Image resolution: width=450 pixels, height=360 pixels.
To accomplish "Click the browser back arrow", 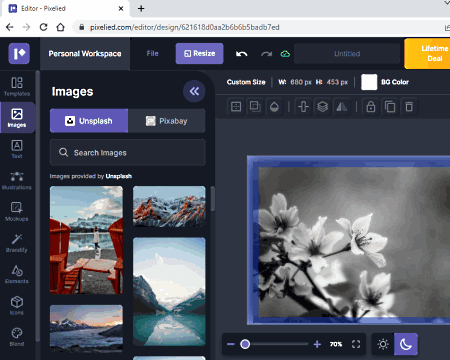I will (x=10, y=27).
